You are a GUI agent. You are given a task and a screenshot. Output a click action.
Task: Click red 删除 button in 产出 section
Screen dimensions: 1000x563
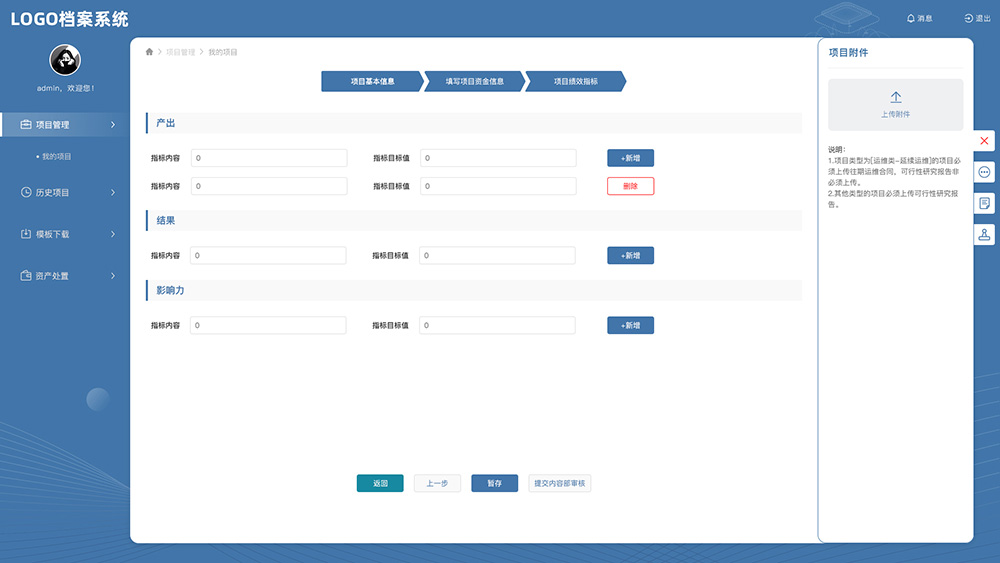pyautogui.click(x=630, y=186)
